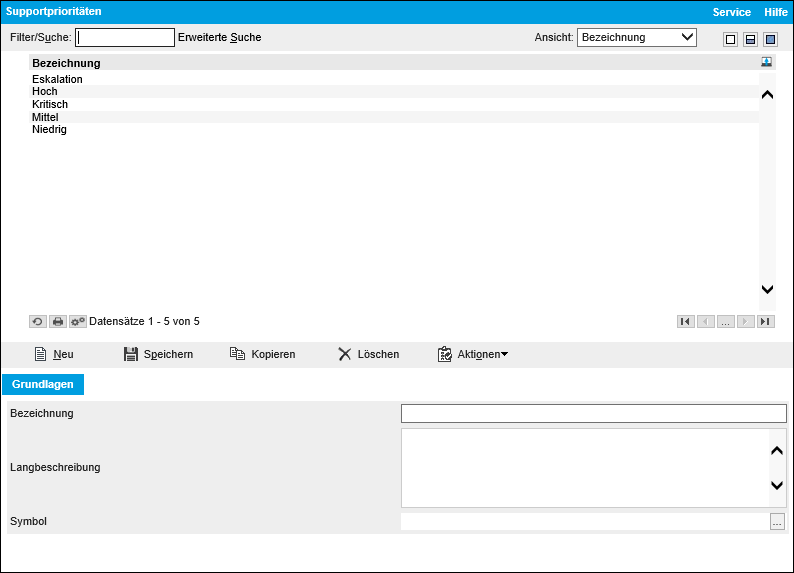The image size is (794, 573).
Task: Click the refresh list icon
Action: [37, 321]
